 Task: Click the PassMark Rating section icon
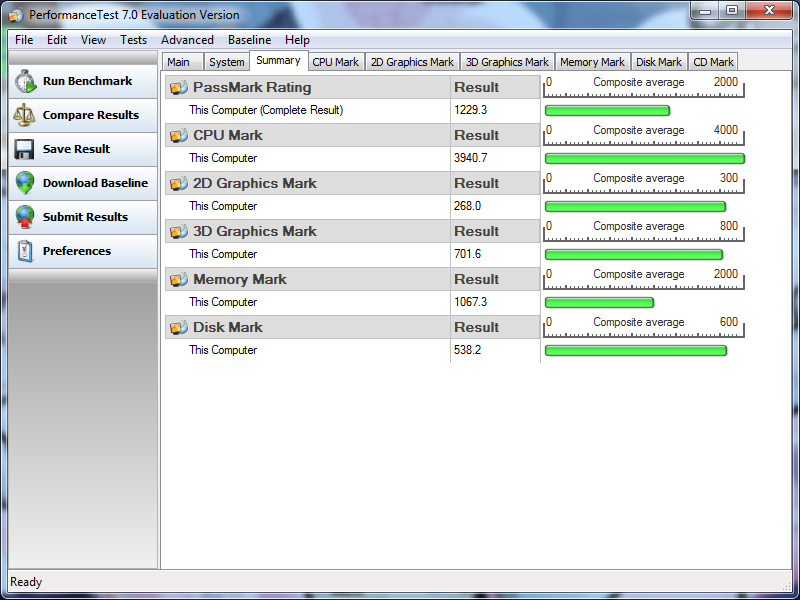tap(179, 87)
